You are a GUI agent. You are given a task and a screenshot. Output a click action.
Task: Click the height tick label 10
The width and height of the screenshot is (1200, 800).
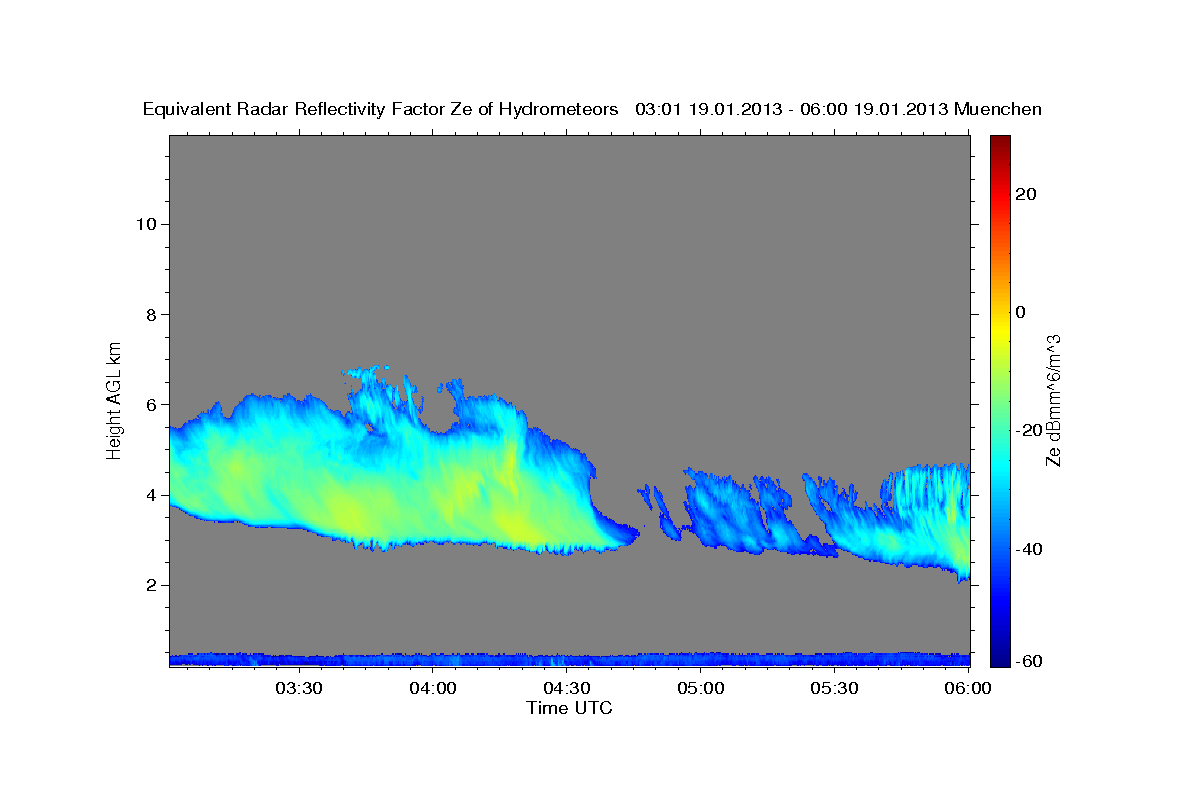click(x=147, y=224)
